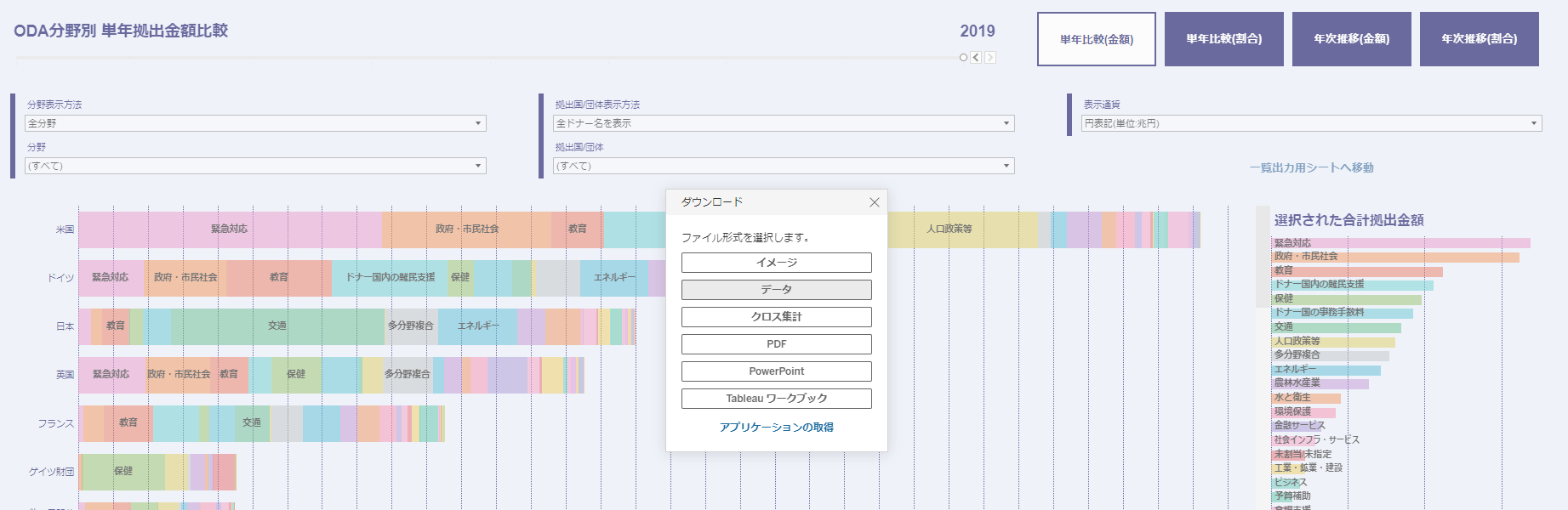This screenshot has height=510, width=1568.
Task: Switch to 年次推移(金額) view
Action: 1352,39
